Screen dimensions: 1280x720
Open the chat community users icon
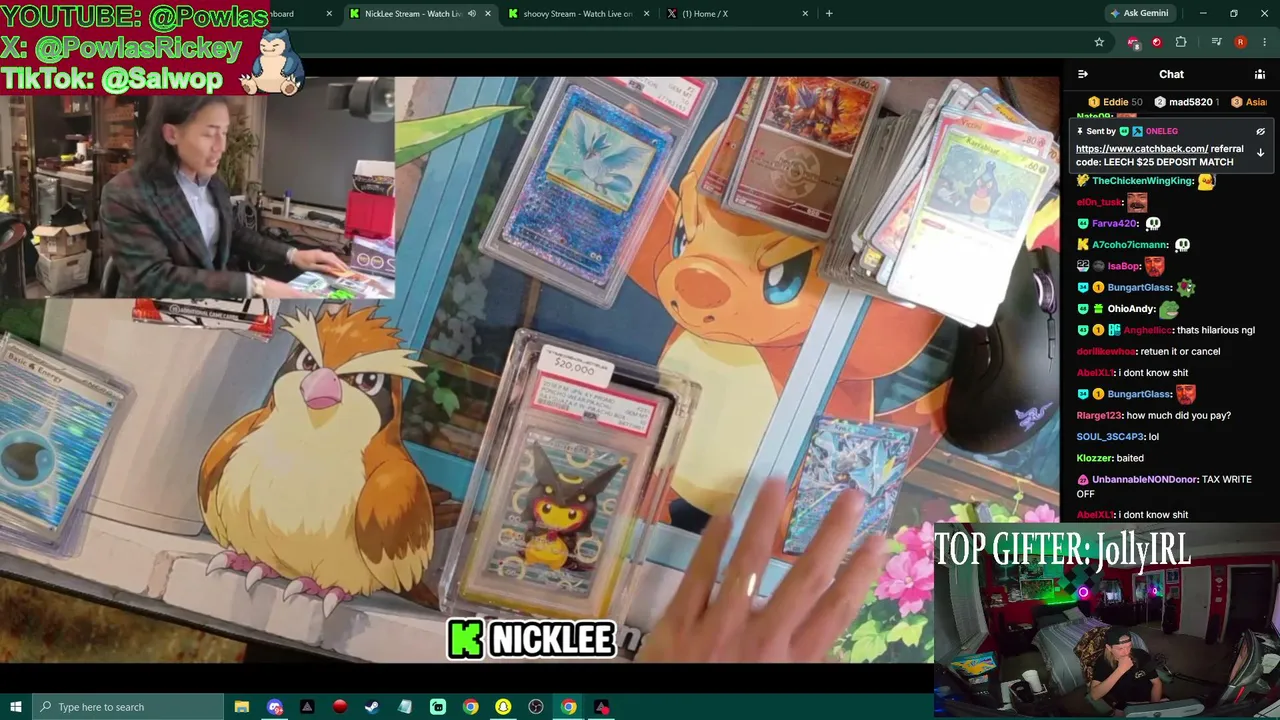pyautogui.click(x=1260, y=74)
